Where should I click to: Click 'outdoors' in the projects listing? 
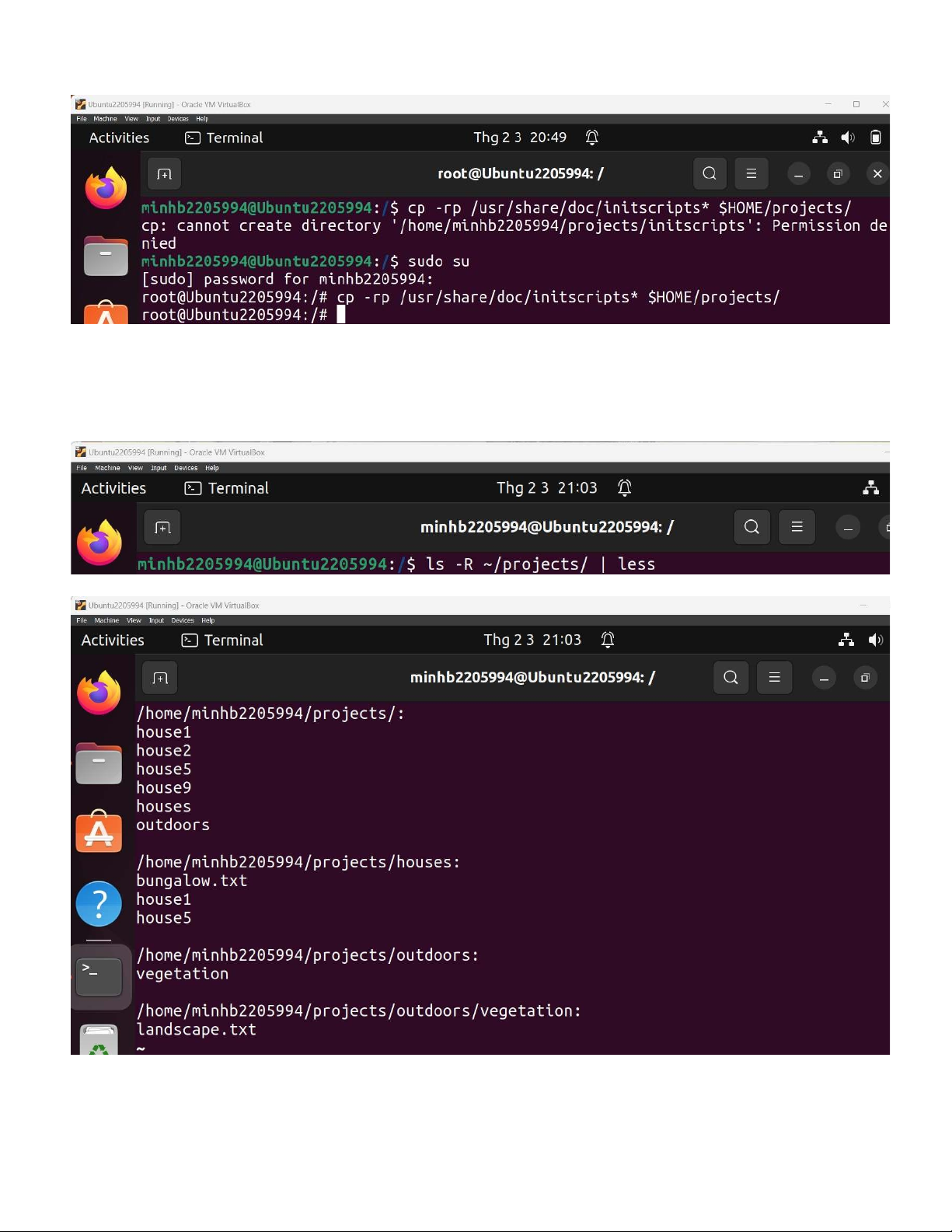click(173, 825)
